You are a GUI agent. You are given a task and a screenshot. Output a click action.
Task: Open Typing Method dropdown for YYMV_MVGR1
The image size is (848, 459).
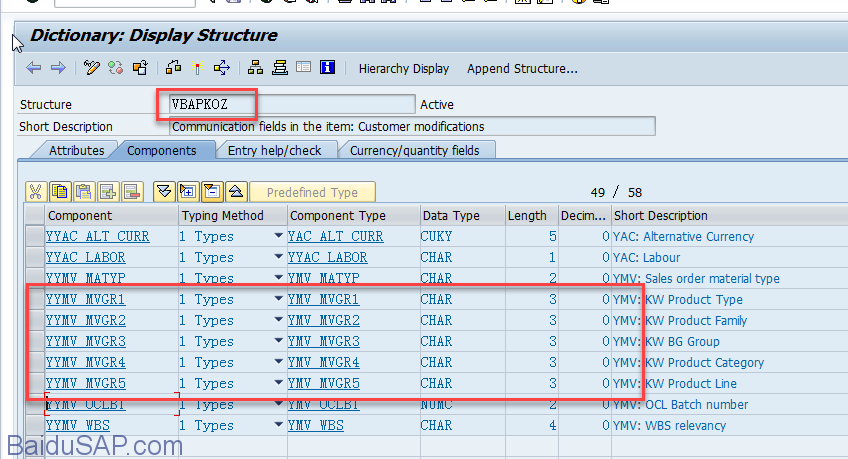(278, 298)
